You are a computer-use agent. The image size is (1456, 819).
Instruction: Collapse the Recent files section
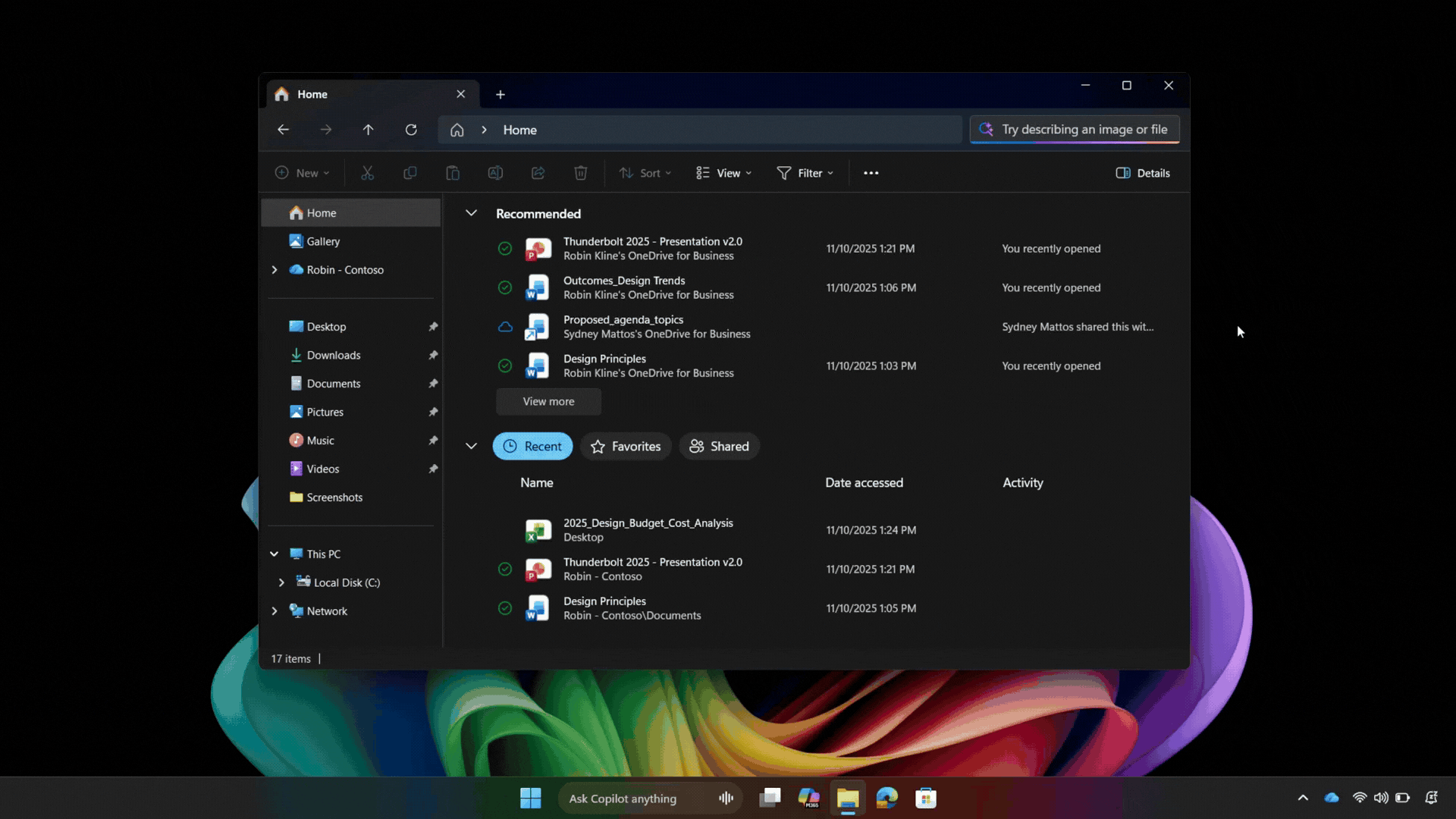[471, 446]
